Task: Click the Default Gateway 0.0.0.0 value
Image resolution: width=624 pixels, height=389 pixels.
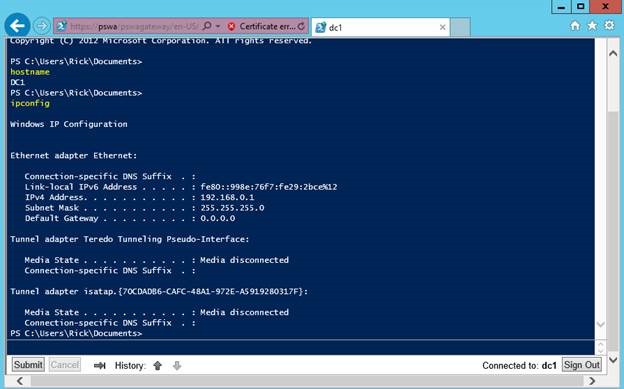Action: click(x=218, y=218)
